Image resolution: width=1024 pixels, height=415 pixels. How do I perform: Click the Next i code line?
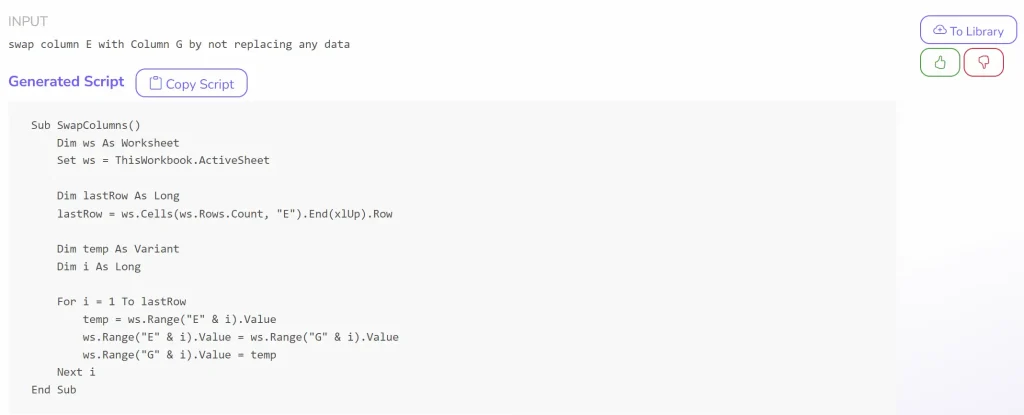click(x=76, y=372)
